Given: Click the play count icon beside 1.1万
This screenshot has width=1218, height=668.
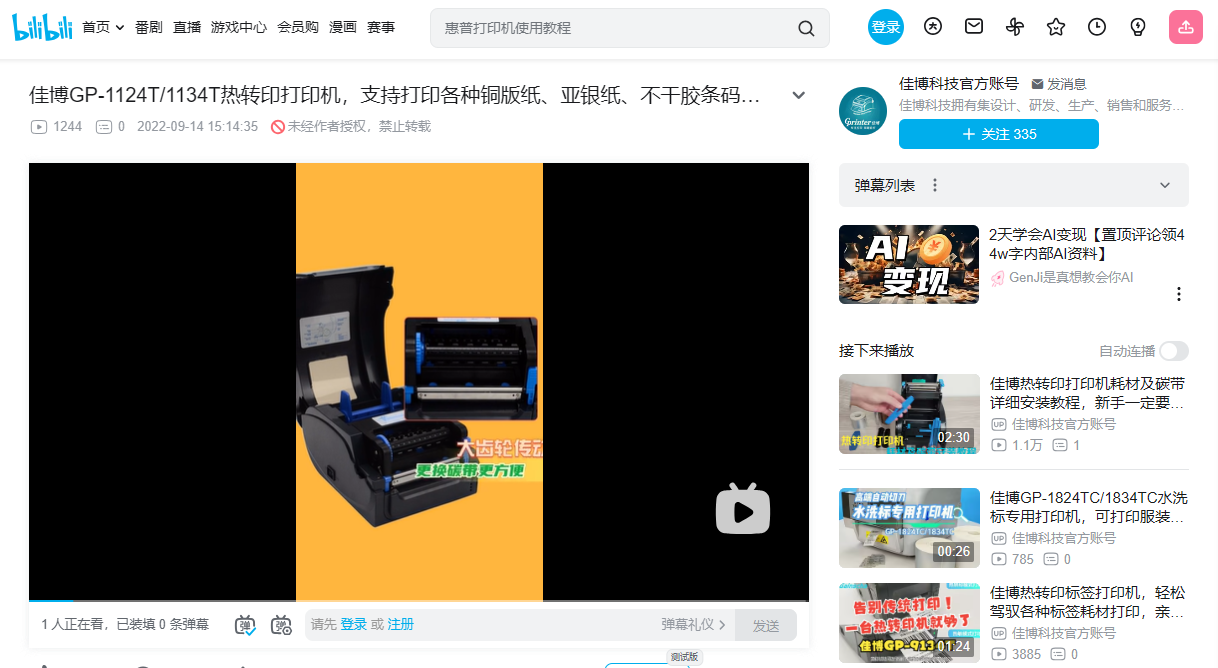Looking at the screenshot, I should (998, 446).
